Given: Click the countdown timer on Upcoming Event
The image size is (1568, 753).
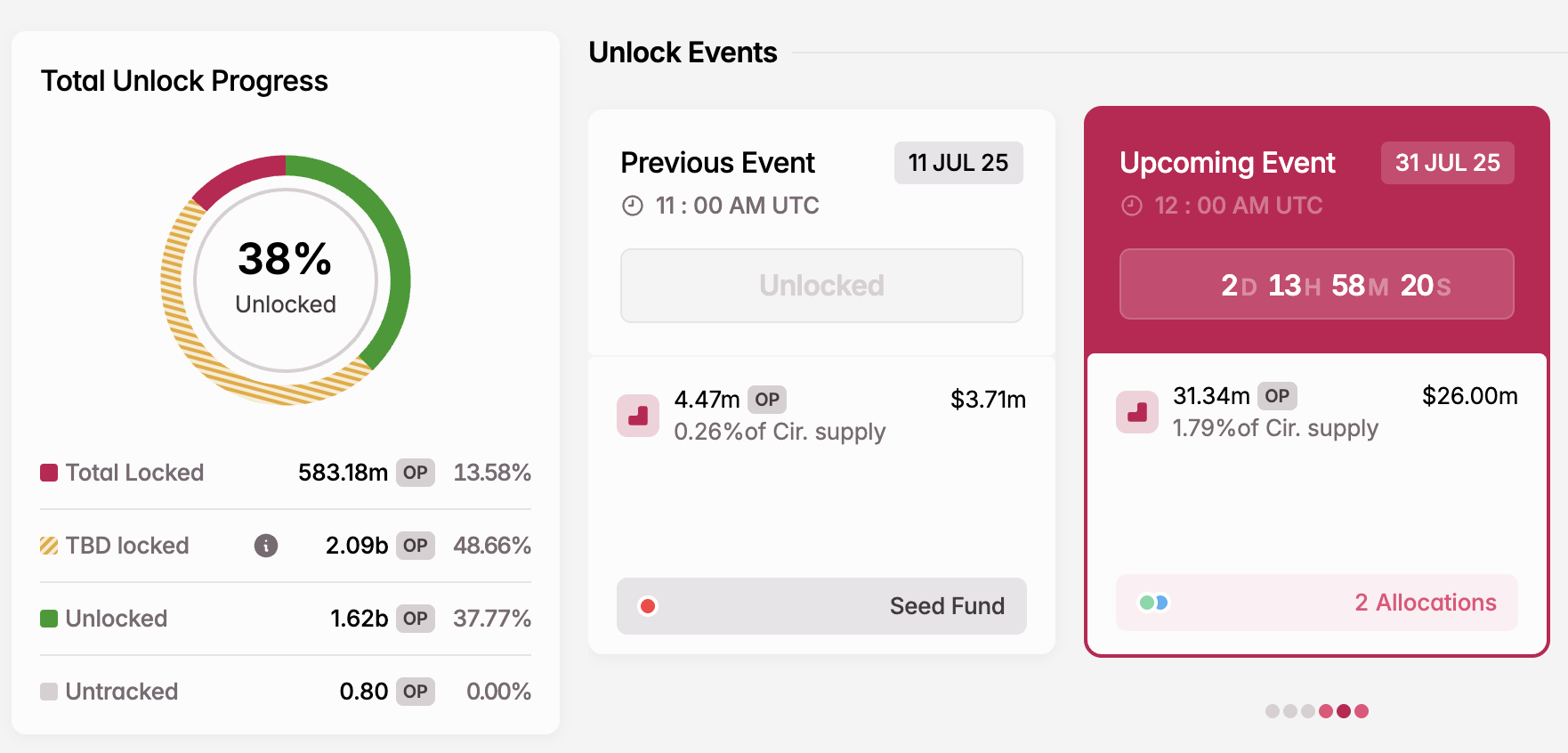Looking at the screenshot, I should (1317, 285).
